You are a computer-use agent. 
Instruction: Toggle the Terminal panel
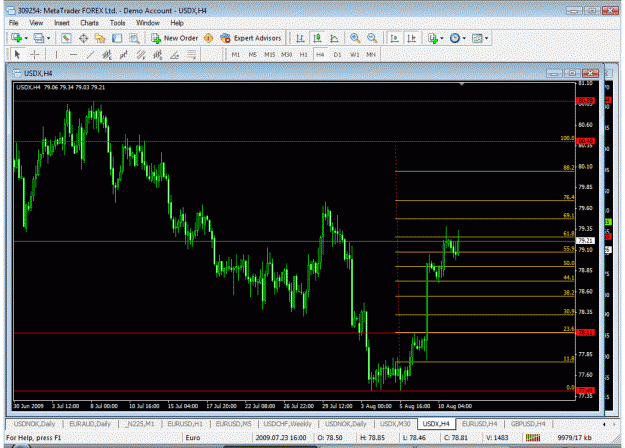tap(117, 38)
